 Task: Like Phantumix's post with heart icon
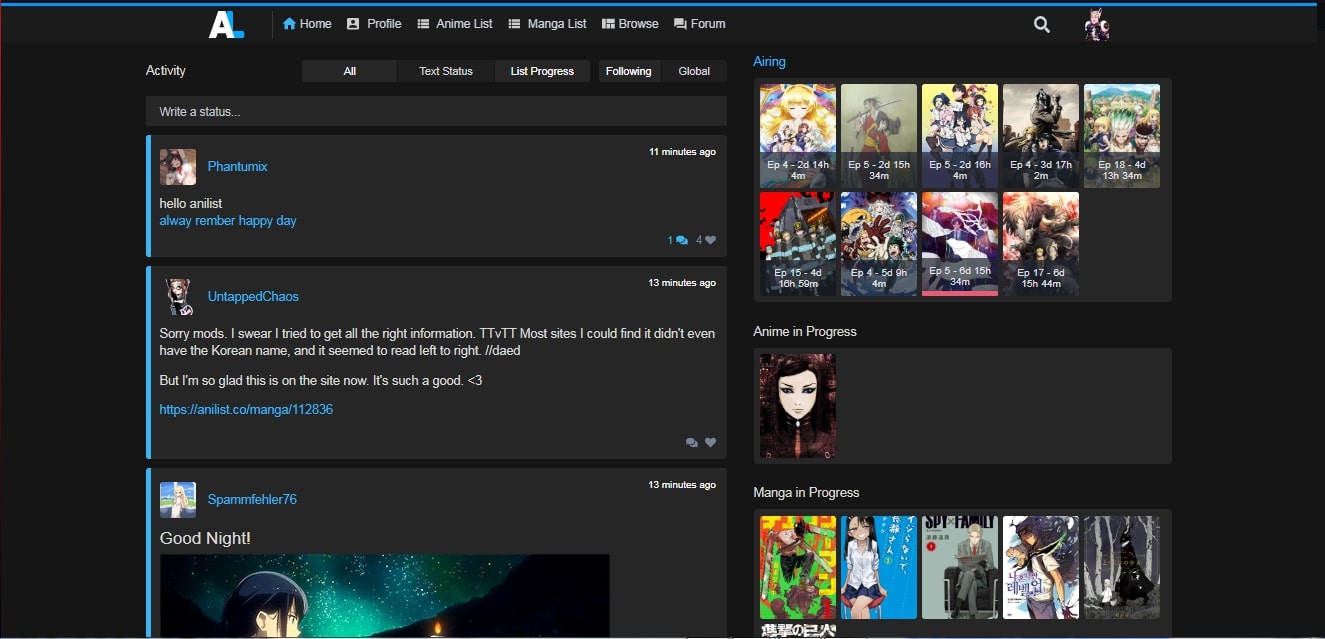coord(710,240)
